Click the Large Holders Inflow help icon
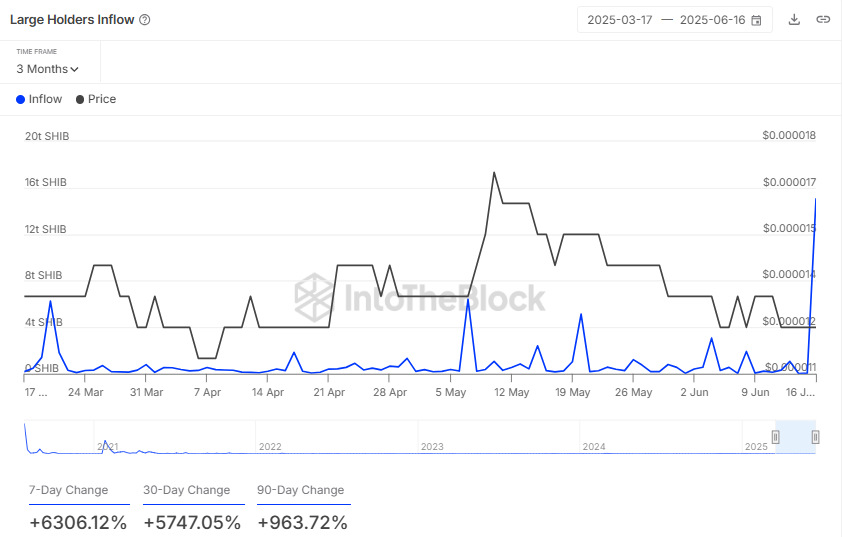 point(145,20)
